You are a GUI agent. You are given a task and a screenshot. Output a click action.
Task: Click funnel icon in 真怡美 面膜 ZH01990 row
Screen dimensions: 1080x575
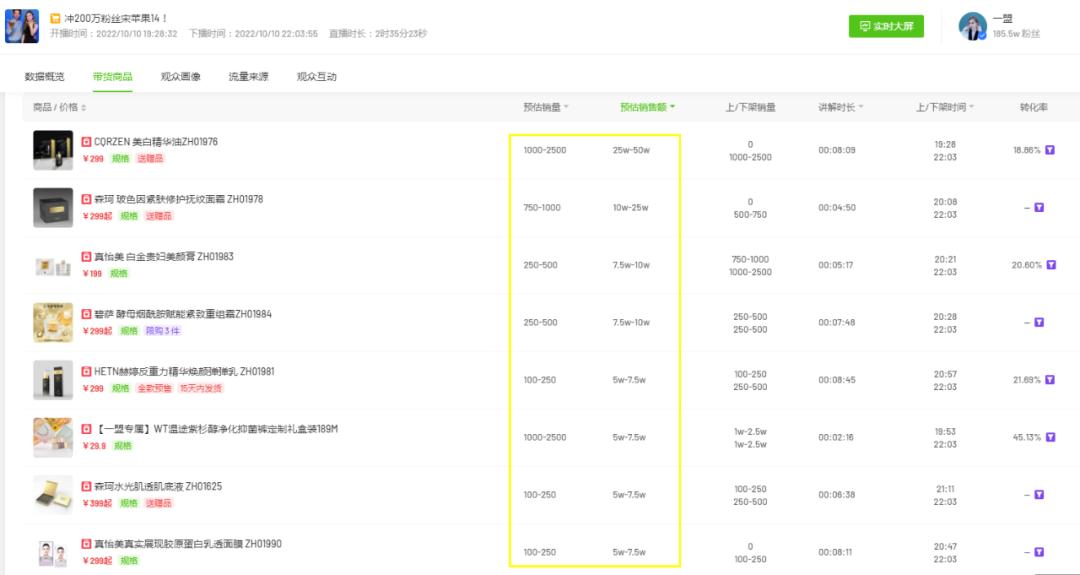click(1039, 552)
